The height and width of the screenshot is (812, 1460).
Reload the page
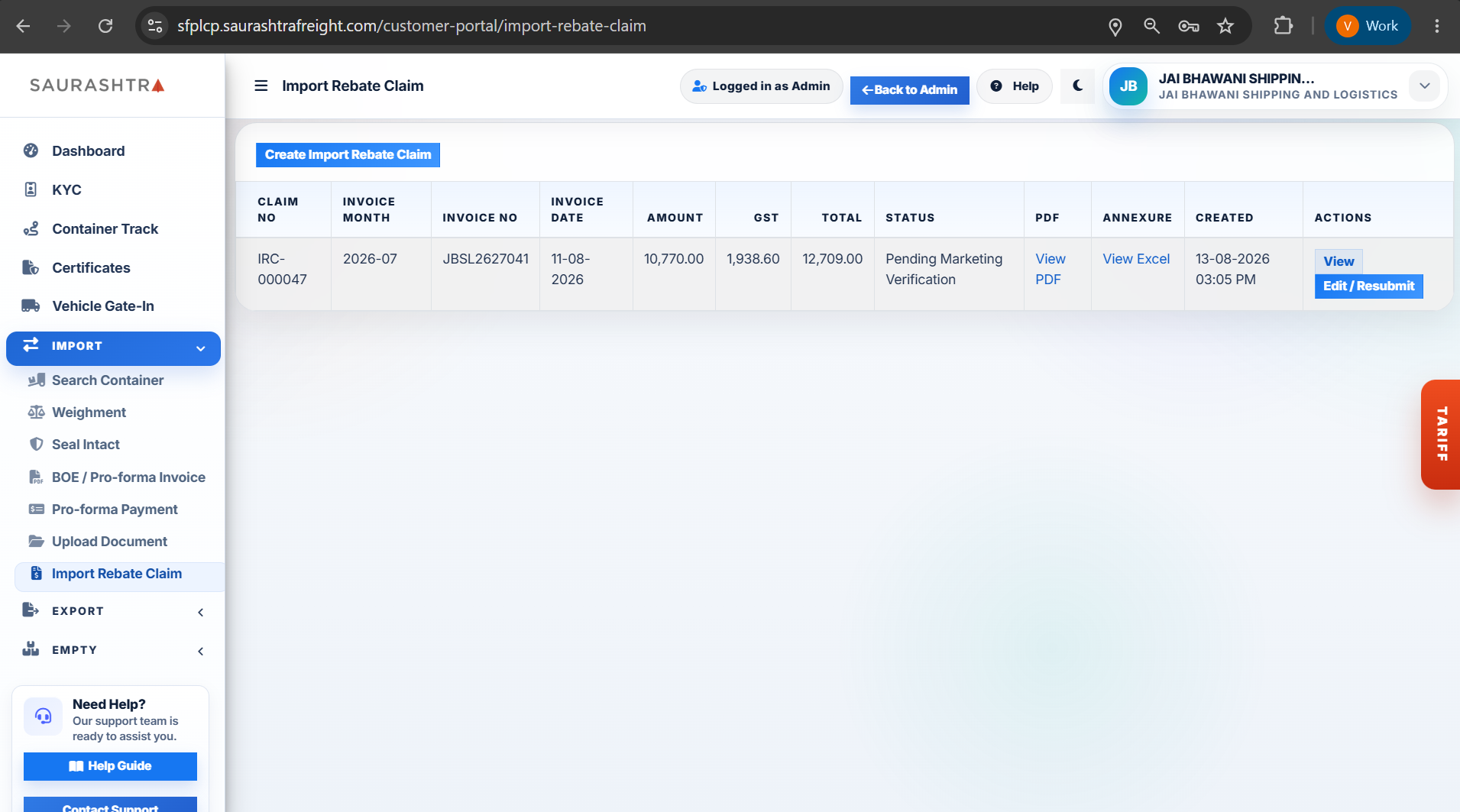pos(105,26)
